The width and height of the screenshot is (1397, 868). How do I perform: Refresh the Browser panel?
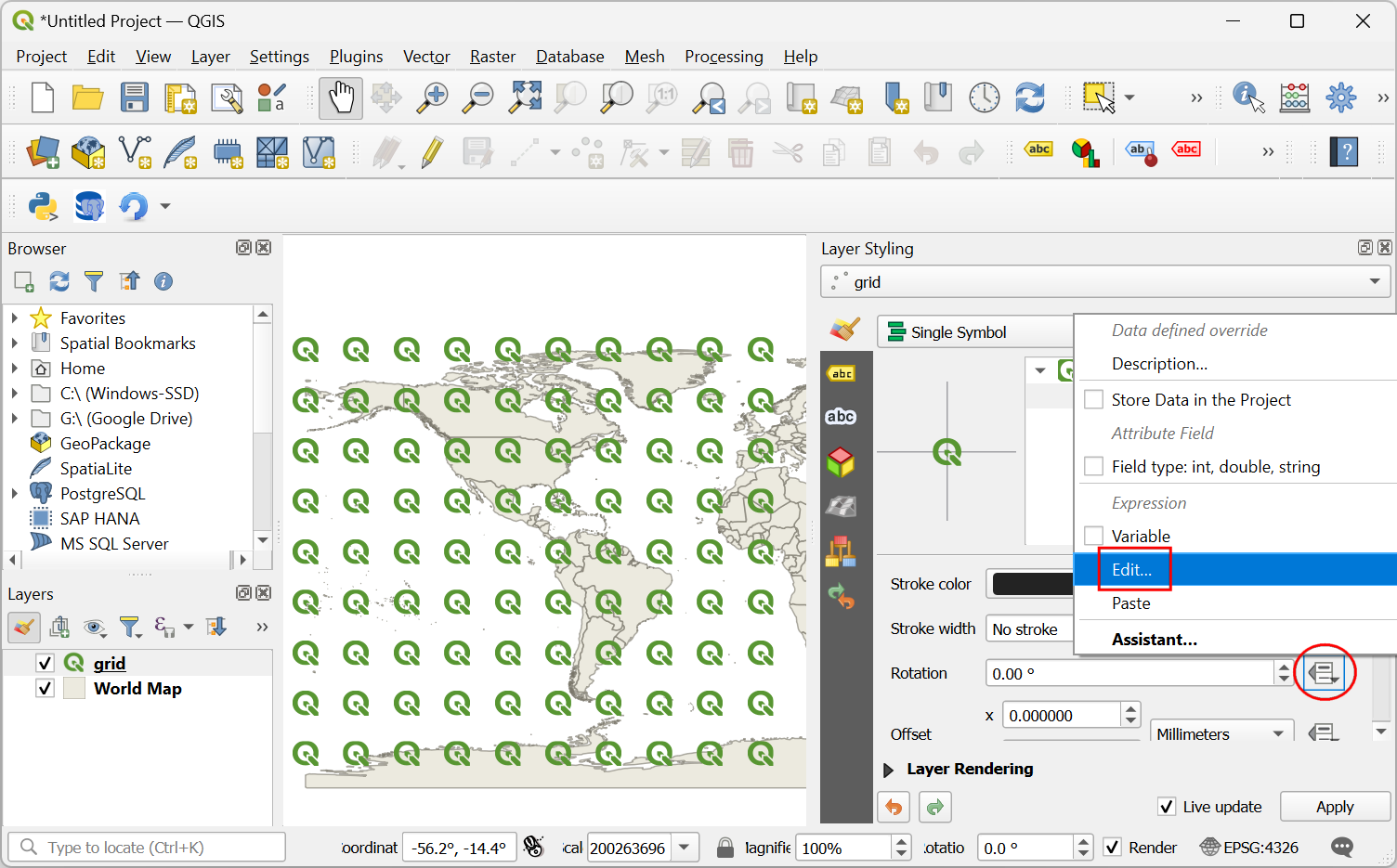coord(59,281)
